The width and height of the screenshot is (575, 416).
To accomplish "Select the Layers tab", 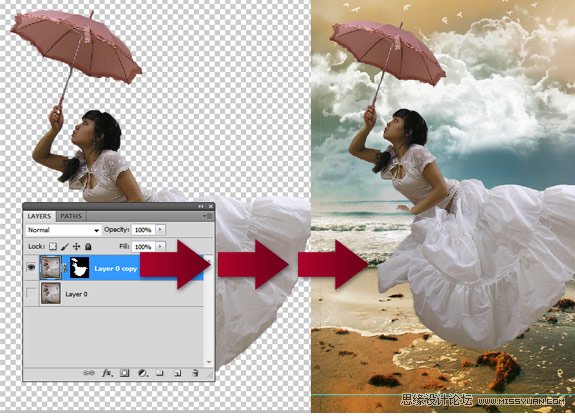I will pos(39,216).
